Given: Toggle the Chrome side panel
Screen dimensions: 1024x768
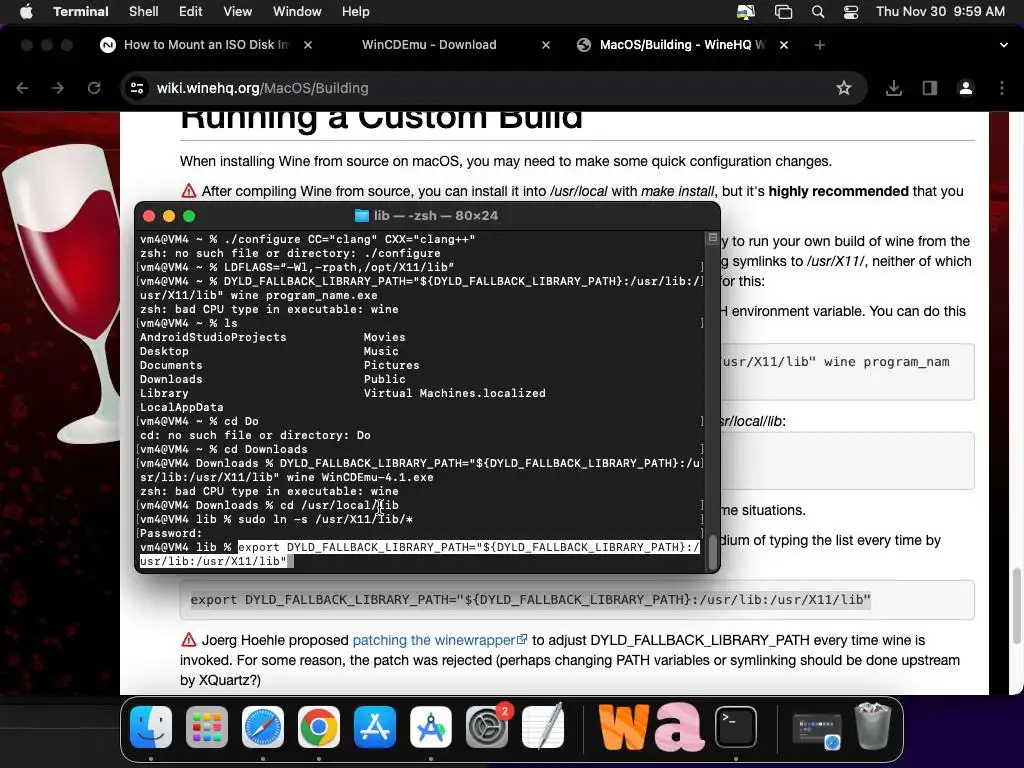Looking at the screenshot, I should coord(929,88).
